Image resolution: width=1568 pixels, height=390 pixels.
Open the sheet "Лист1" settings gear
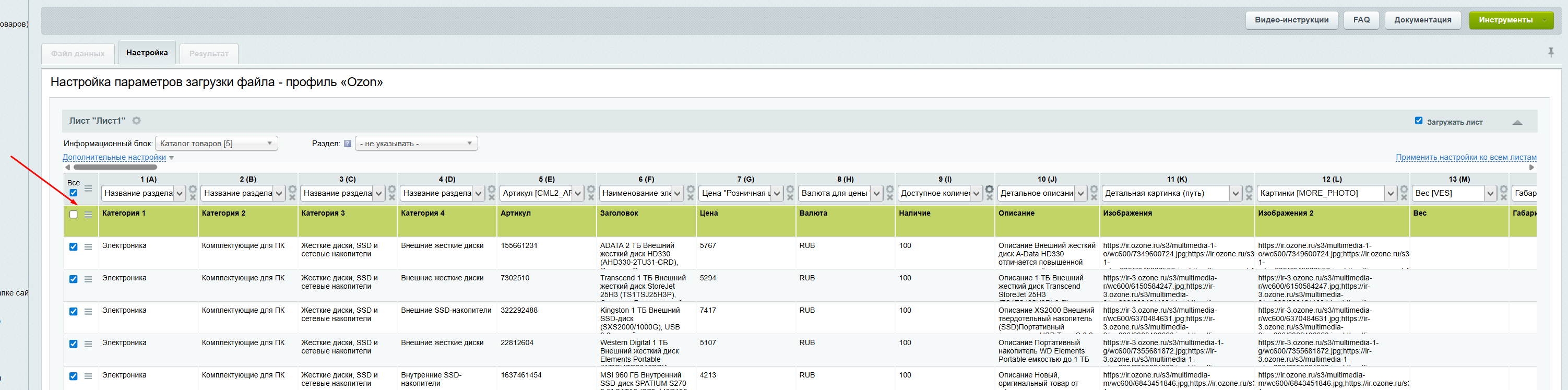[x=136, y=121]
